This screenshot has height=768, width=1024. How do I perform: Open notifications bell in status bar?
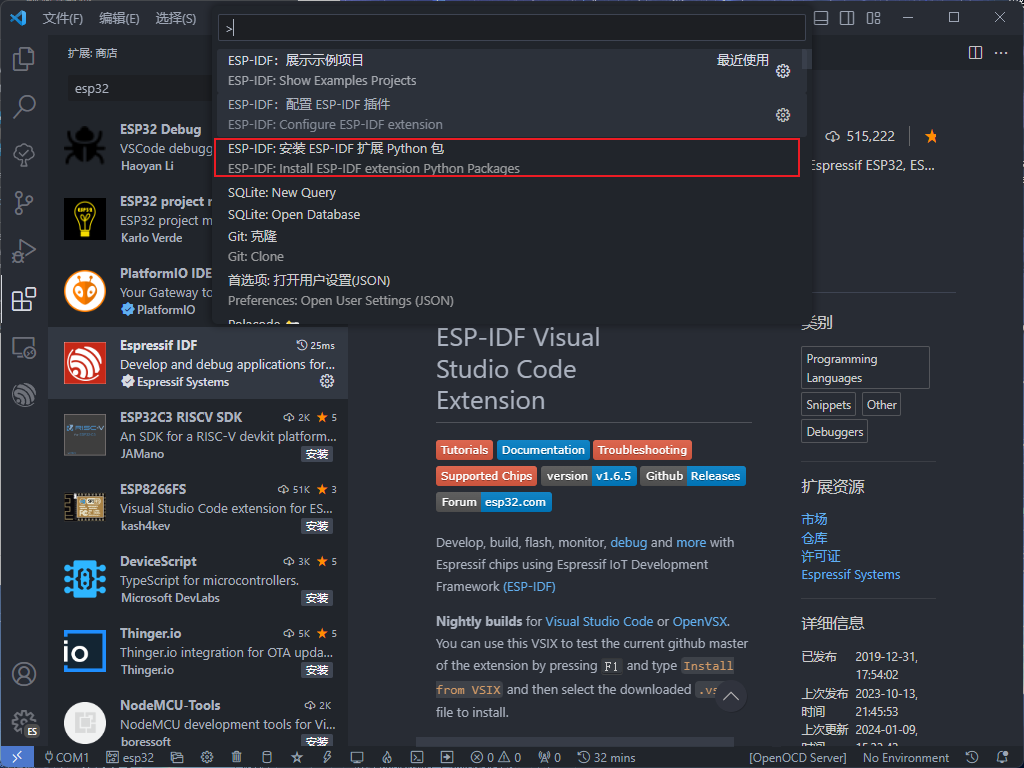click(1002, 758)
